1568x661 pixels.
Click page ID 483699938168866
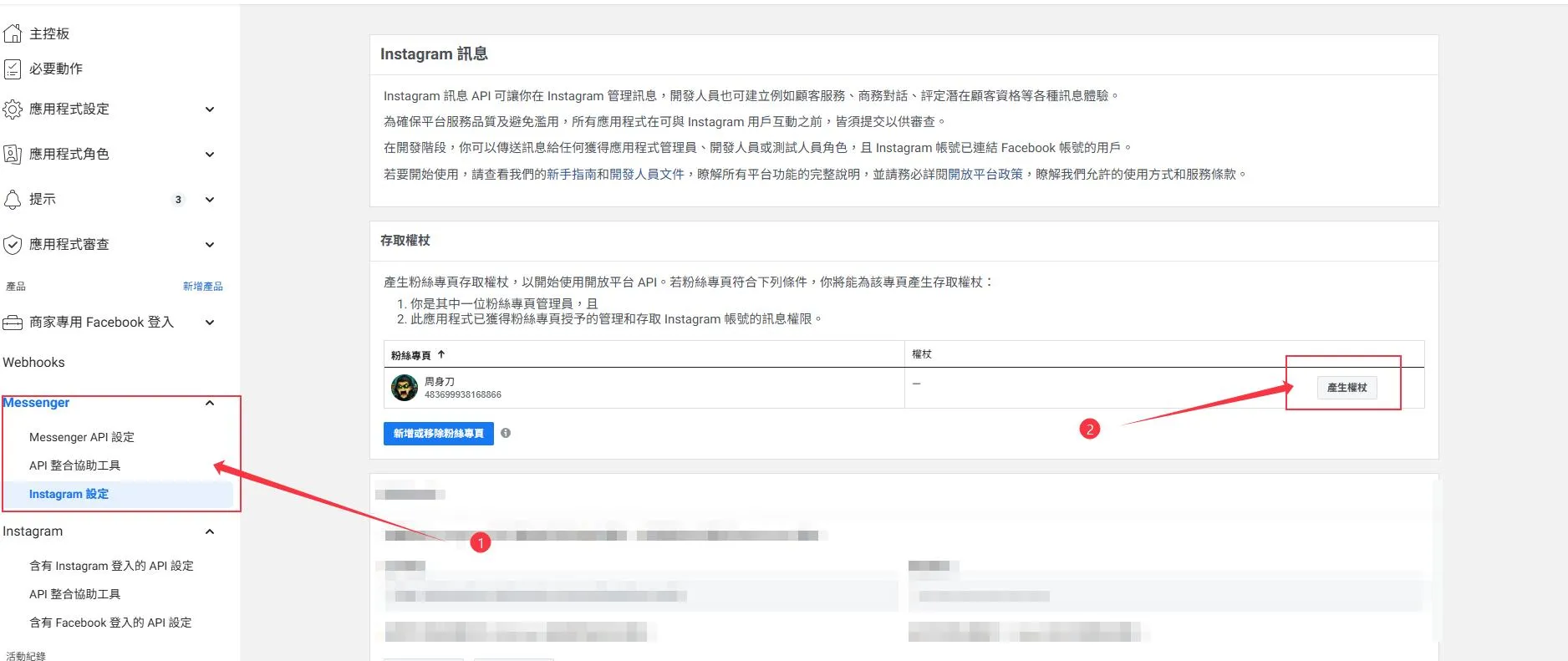point(463,394)
